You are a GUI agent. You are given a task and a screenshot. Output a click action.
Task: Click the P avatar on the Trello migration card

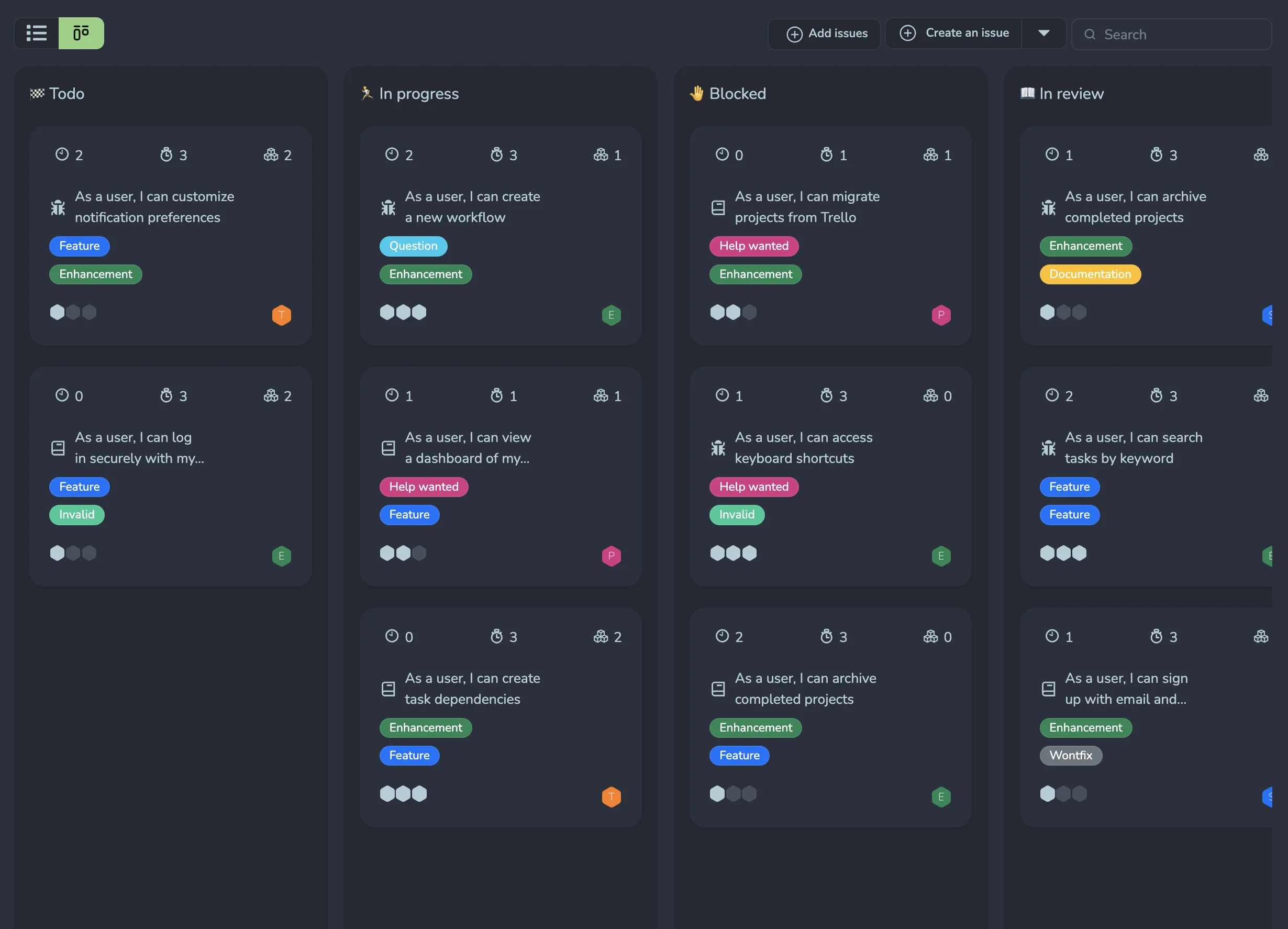(941, 315)
